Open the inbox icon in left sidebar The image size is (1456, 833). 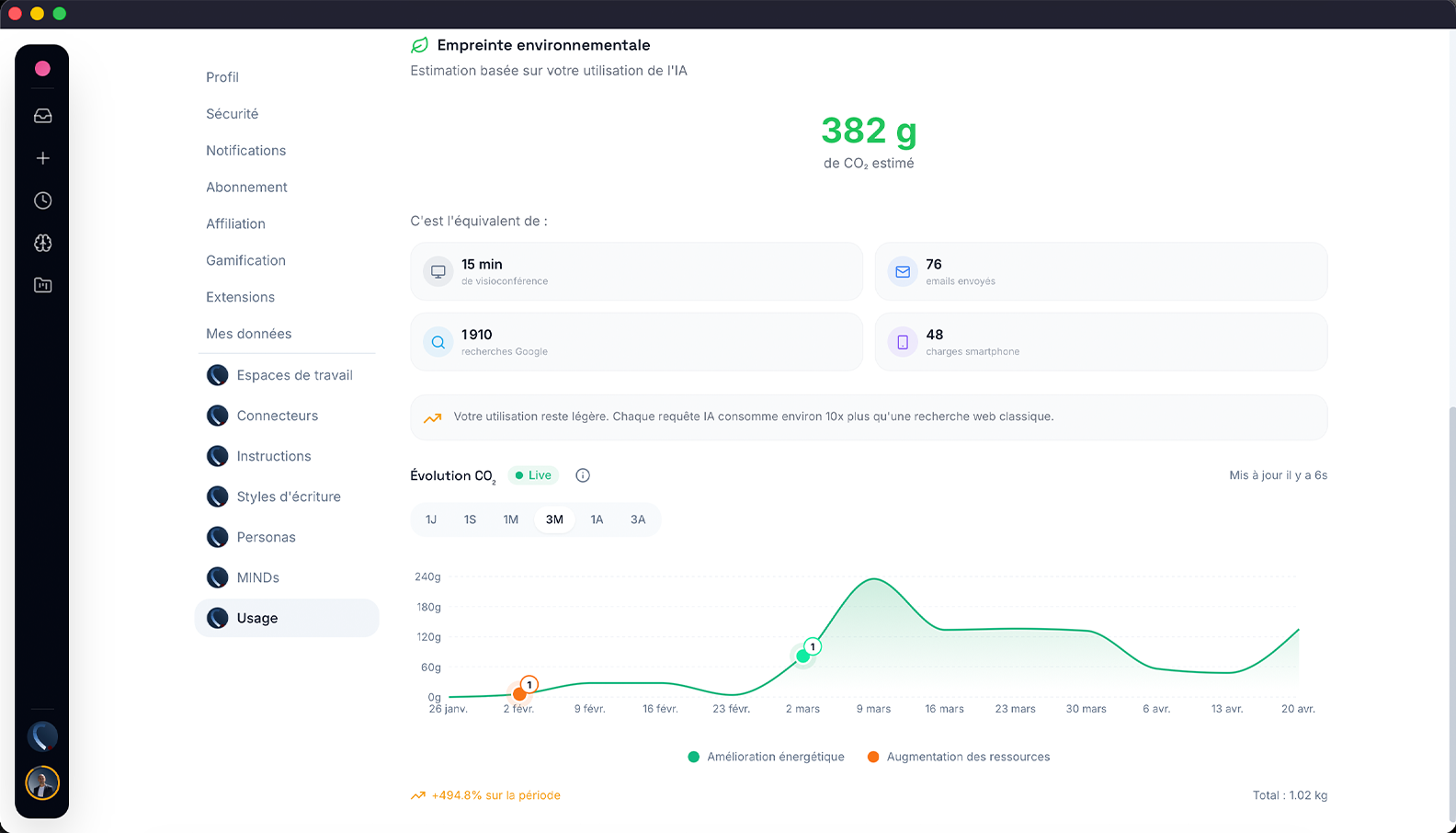(42, 116)
